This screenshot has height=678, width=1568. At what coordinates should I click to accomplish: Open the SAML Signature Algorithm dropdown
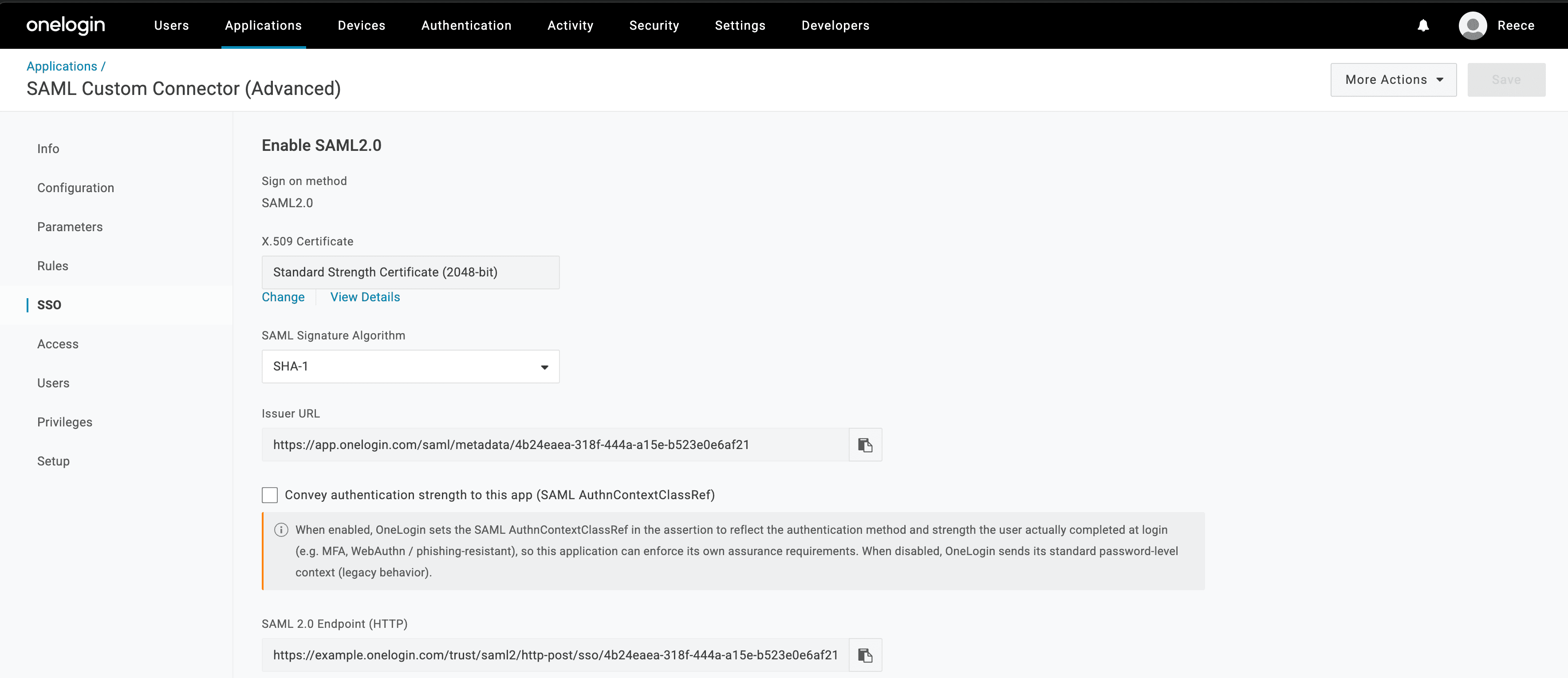410,367
